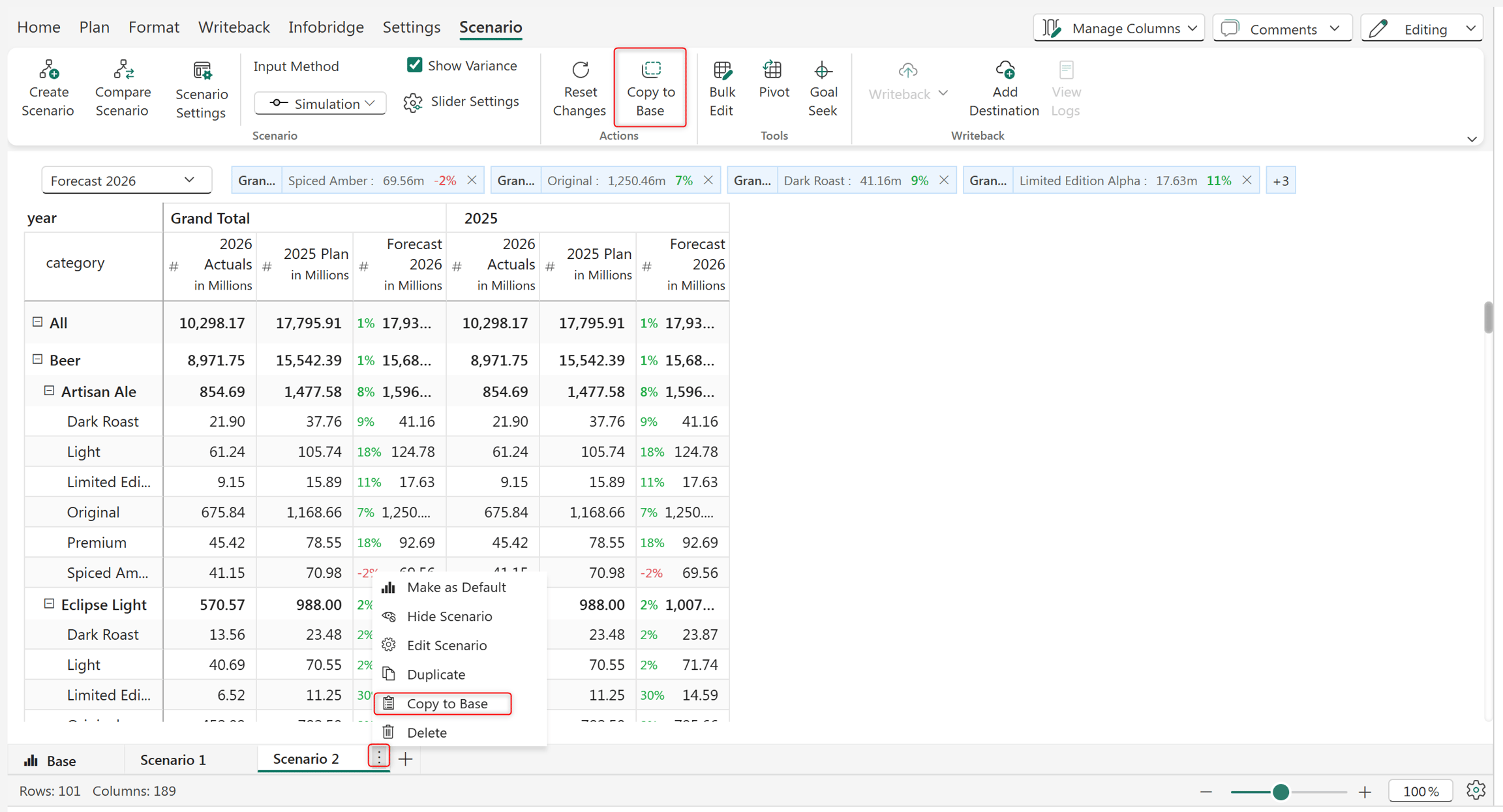Select the Scenario 1 sheet tab
Image resolution: width=1503 pixels, height=812 pixels.
pos(173,760)
